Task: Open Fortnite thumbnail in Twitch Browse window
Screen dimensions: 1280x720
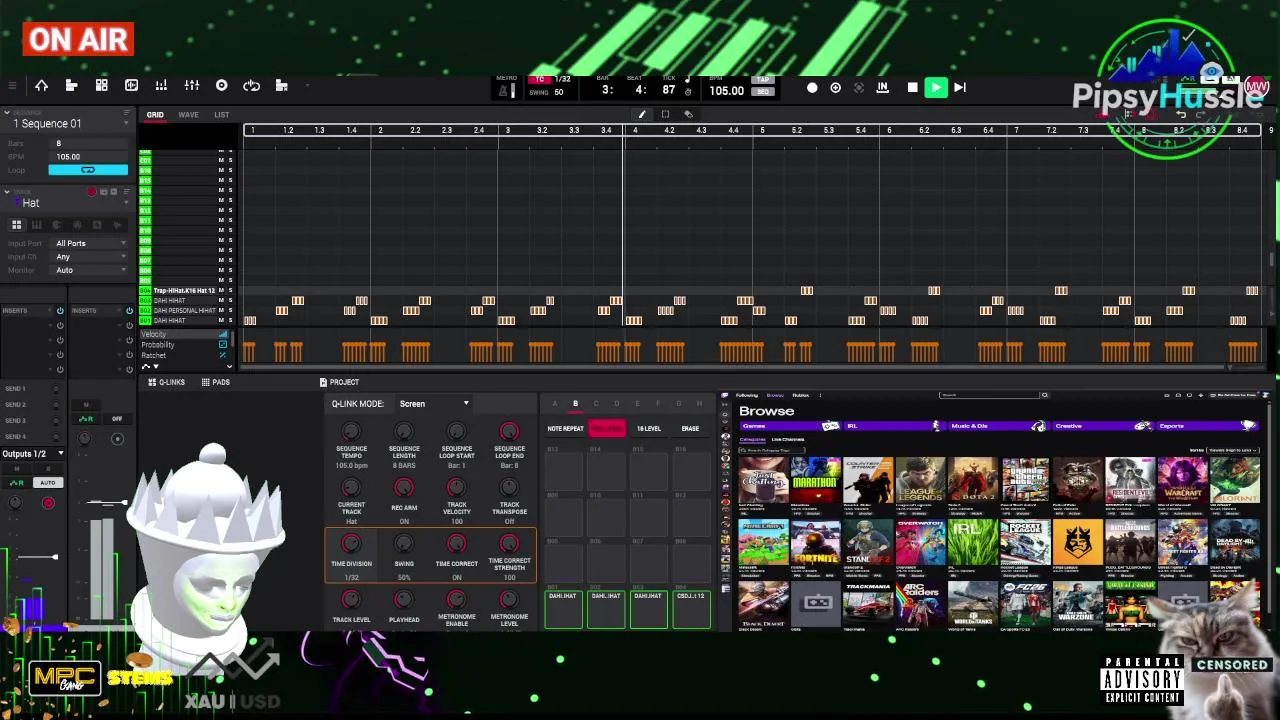Action: (x=815, y=544)
